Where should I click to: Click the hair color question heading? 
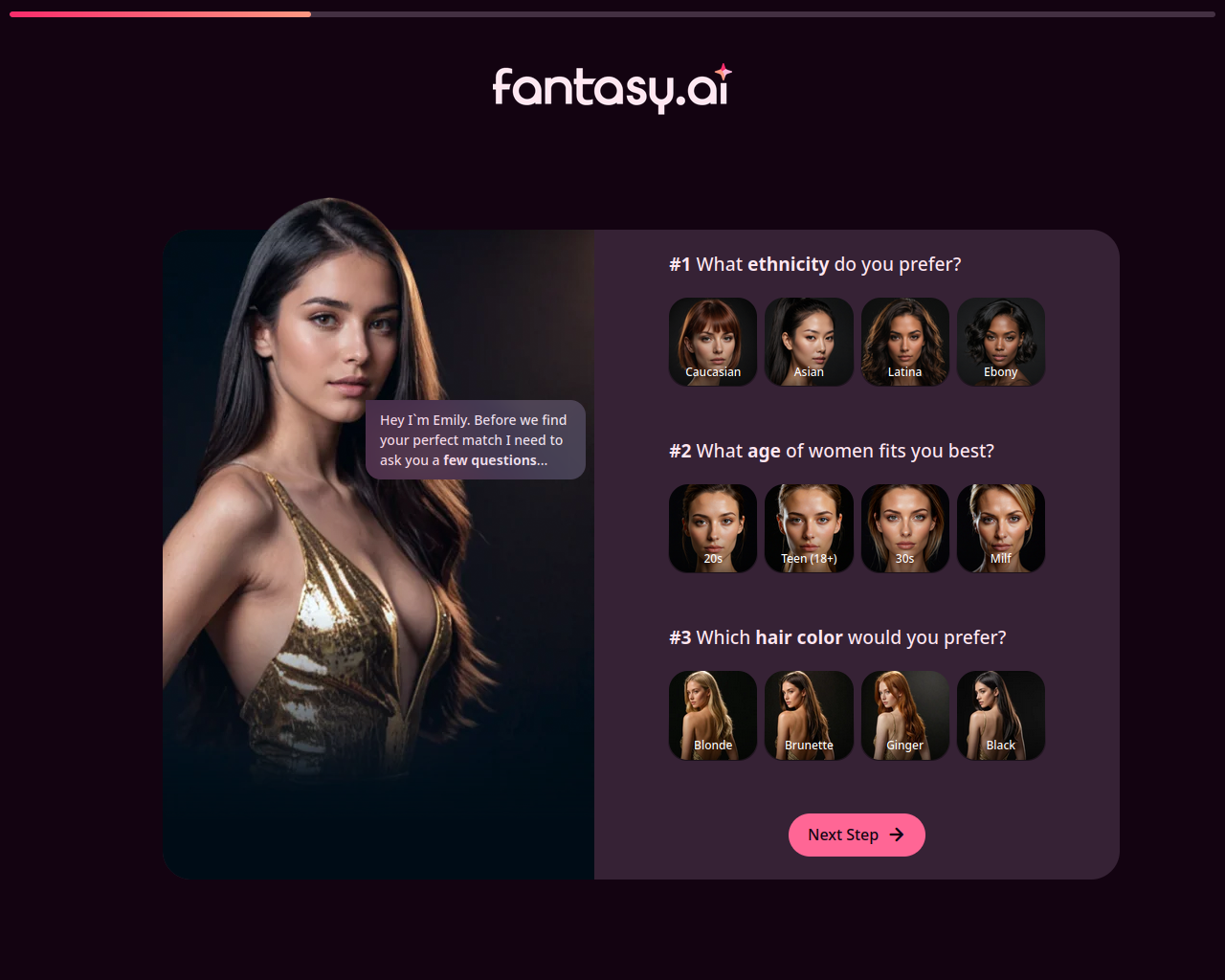pos(837,637)
